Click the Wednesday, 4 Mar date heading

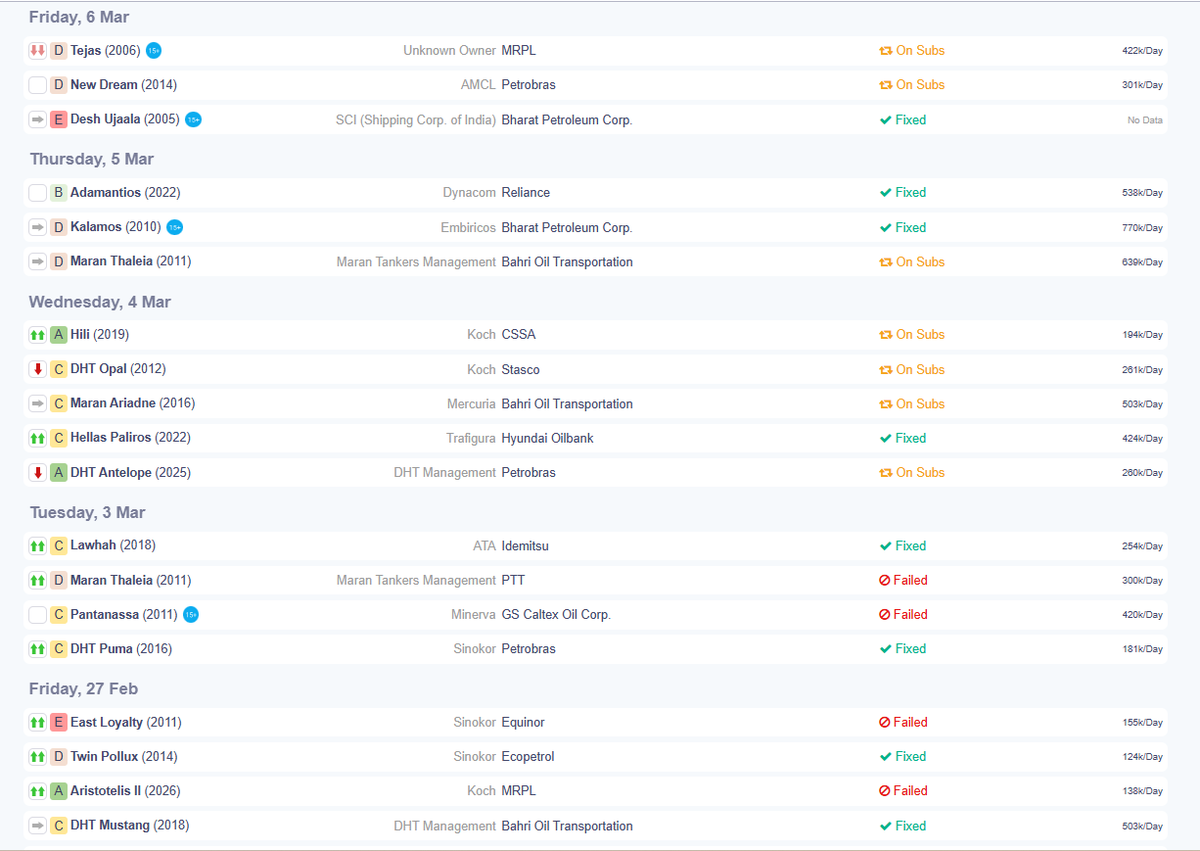pyautogui.click(x=100, y=302)
